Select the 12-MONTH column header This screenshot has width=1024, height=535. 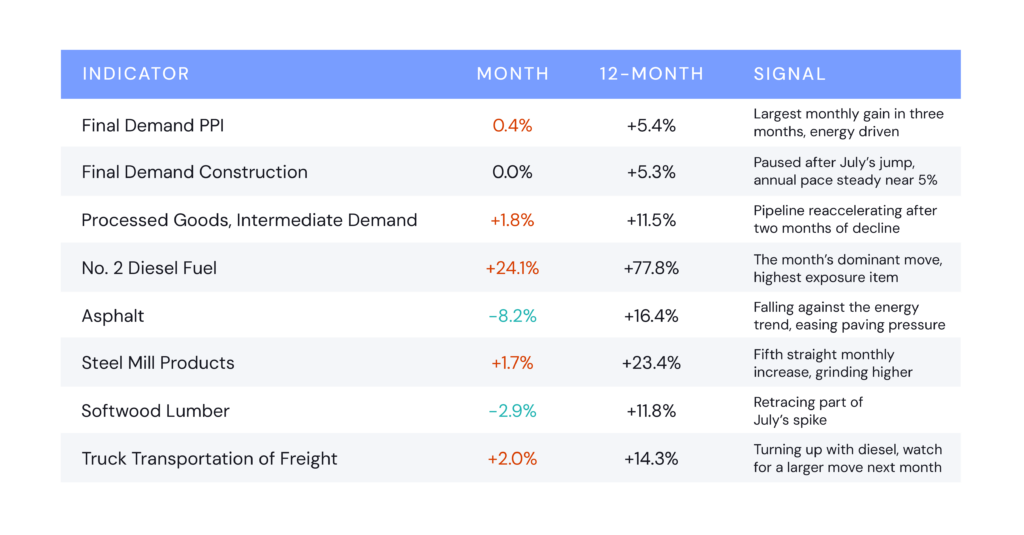(x=651, y=74)
